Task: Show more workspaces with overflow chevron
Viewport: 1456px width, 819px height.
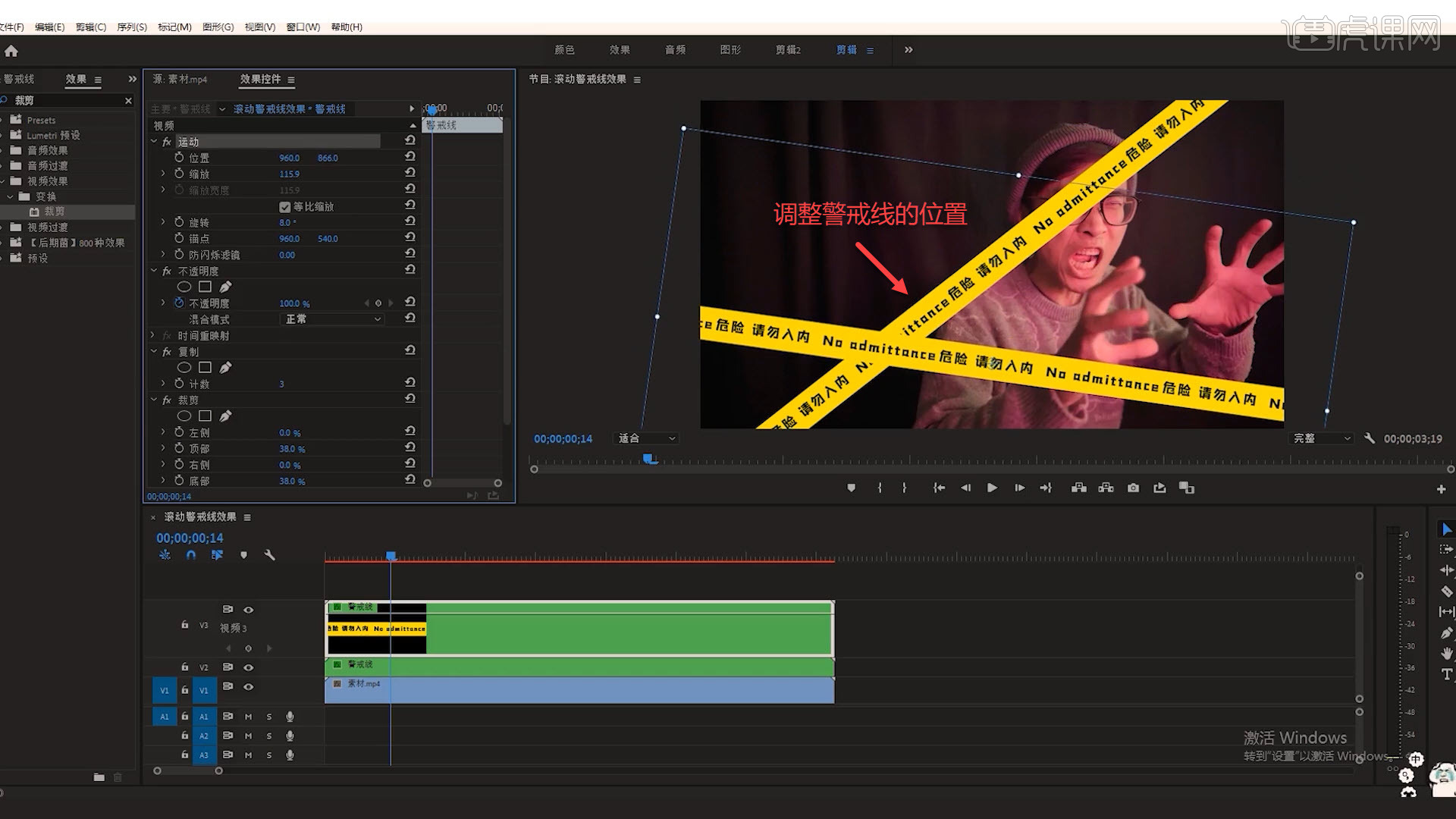Action: coord(908,50)
